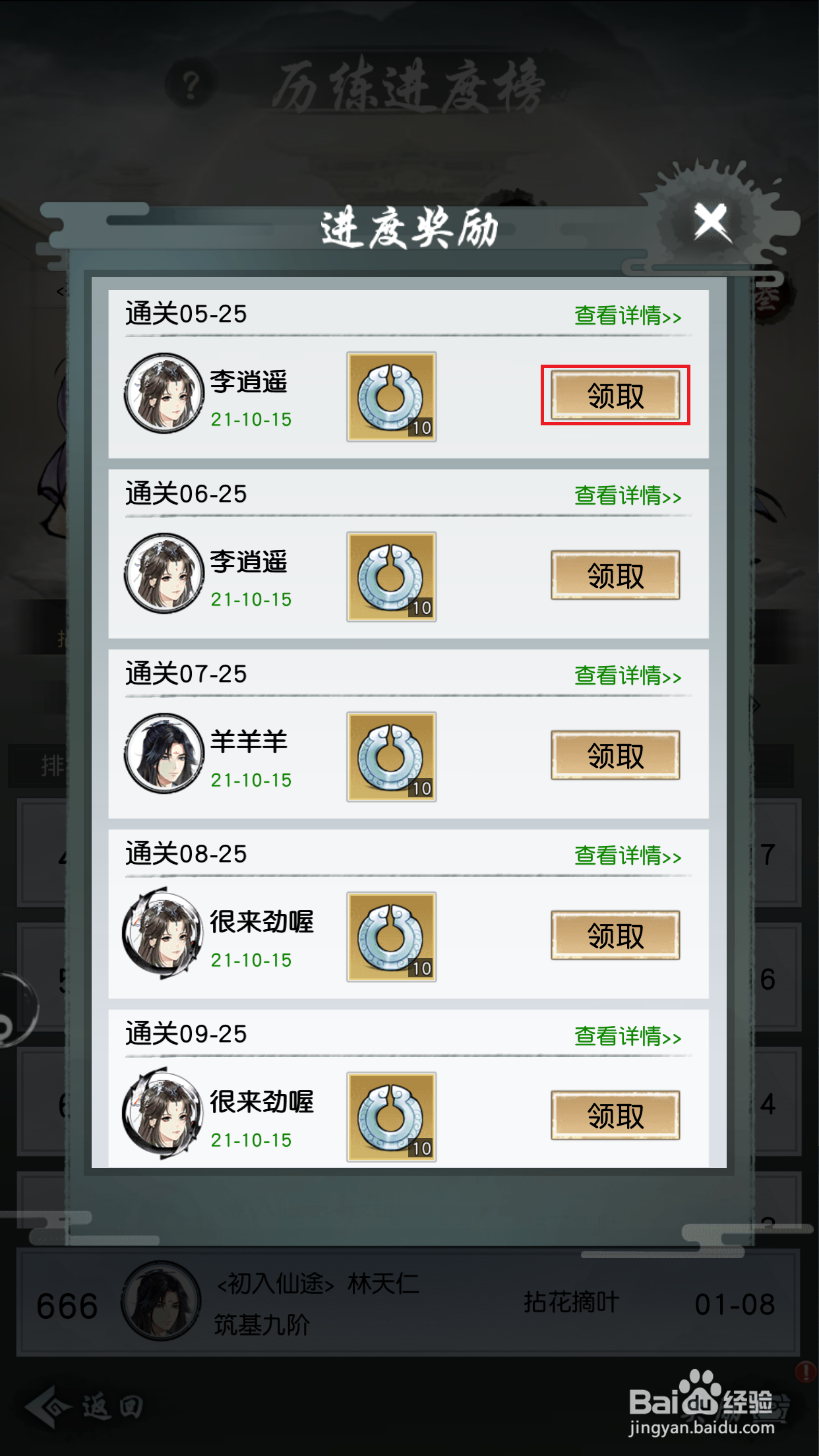Tap 很来劲喔 avatar in 通关08-25 row
Viewport: 819px width, 1456px height.
162,933
